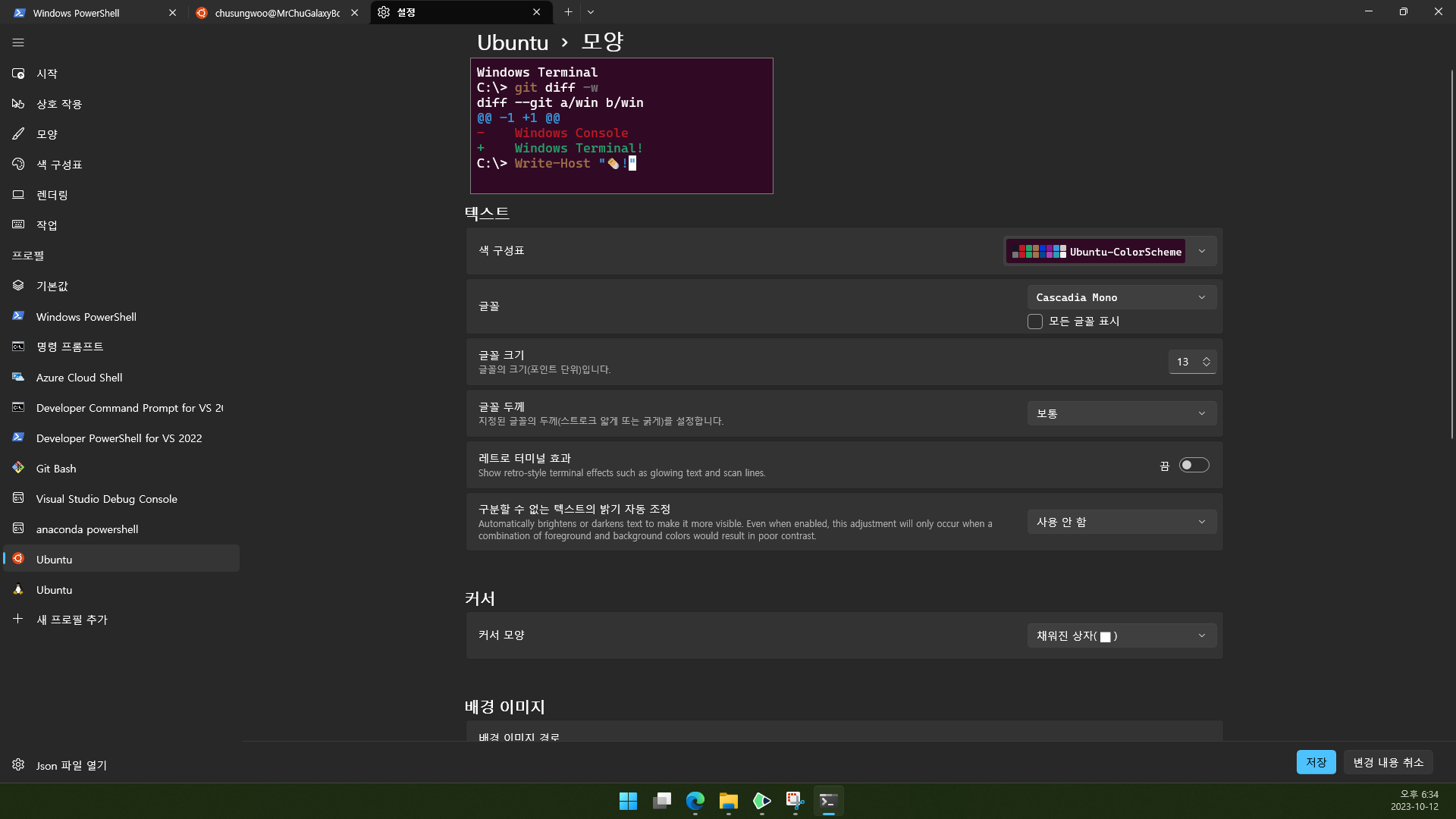Click the 모양 brush icon in sidebar

[18, 134]
